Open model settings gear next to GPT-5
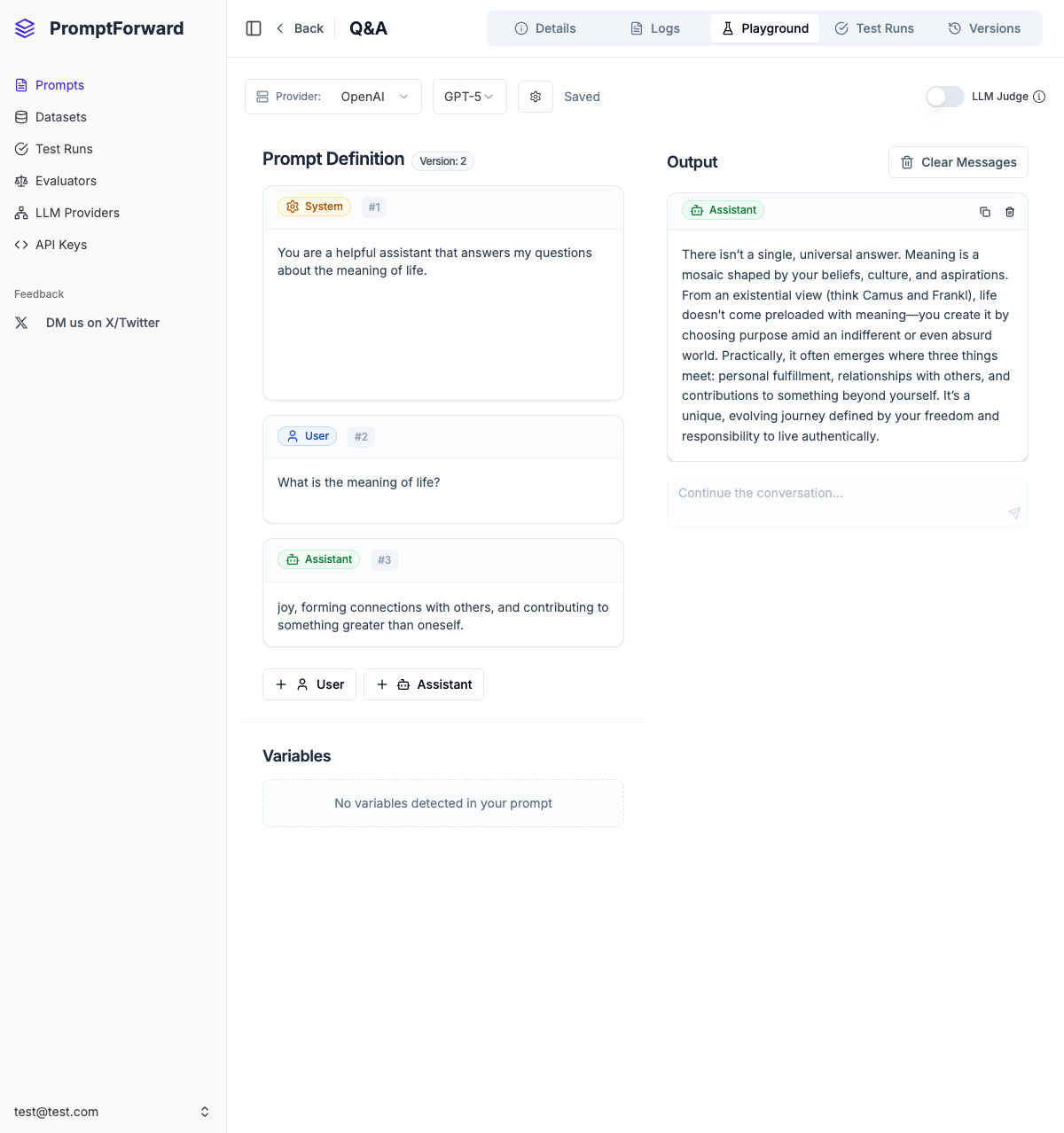The width and height of the screenshot is (1064, 1133). [x=536, y=97]
